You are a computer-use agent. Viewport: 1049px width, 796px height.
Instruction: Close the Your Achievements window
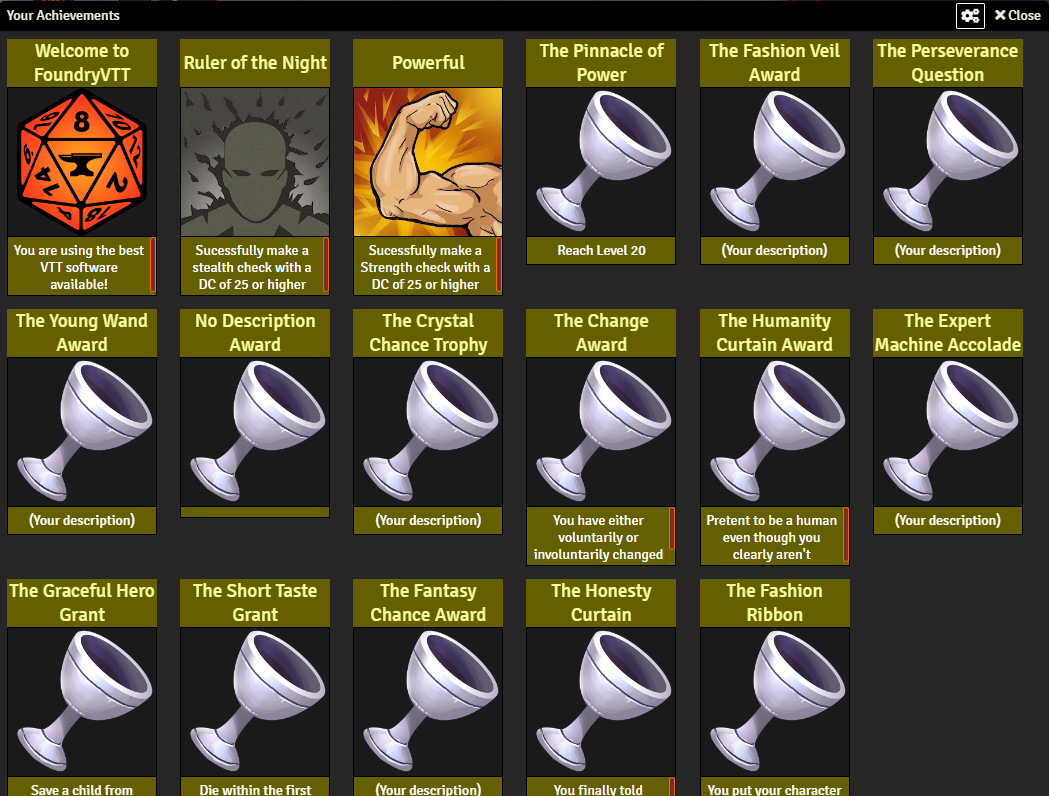tap(1017, 15)
